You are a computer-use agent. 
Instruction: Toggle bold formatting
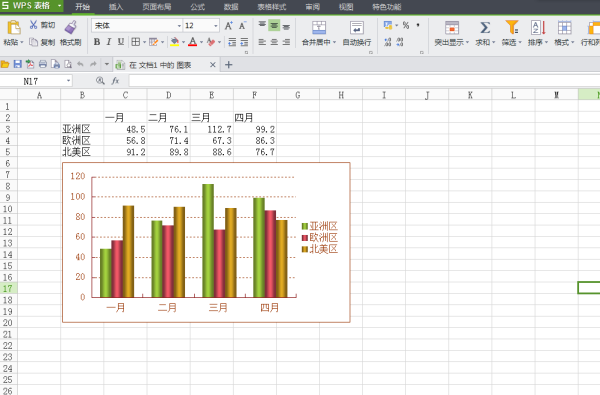[x=97, y=42]
